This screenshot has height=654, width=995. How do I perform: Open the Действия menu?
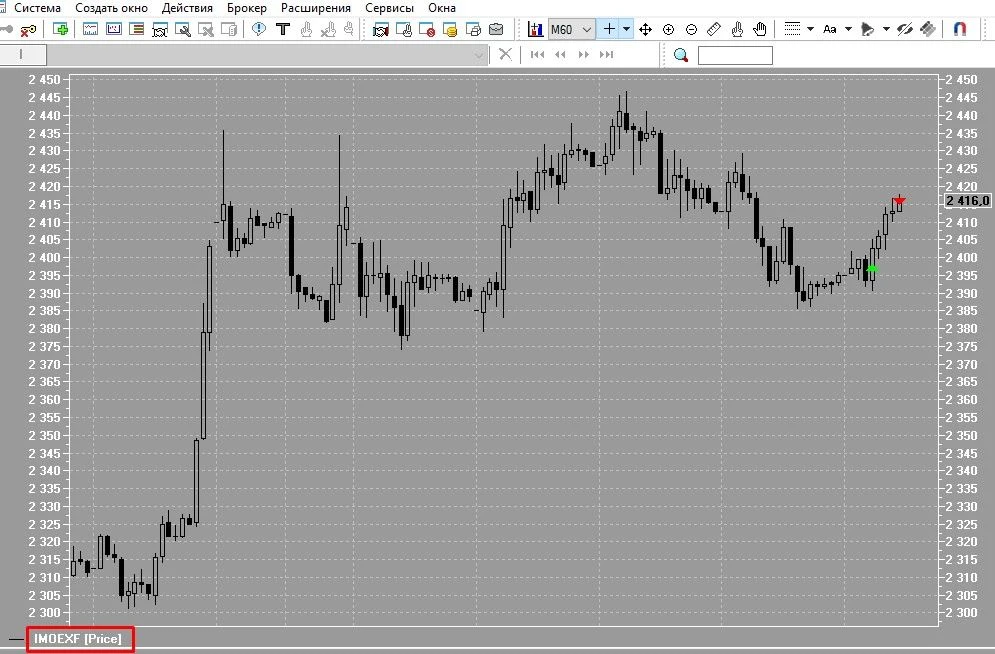187,8
